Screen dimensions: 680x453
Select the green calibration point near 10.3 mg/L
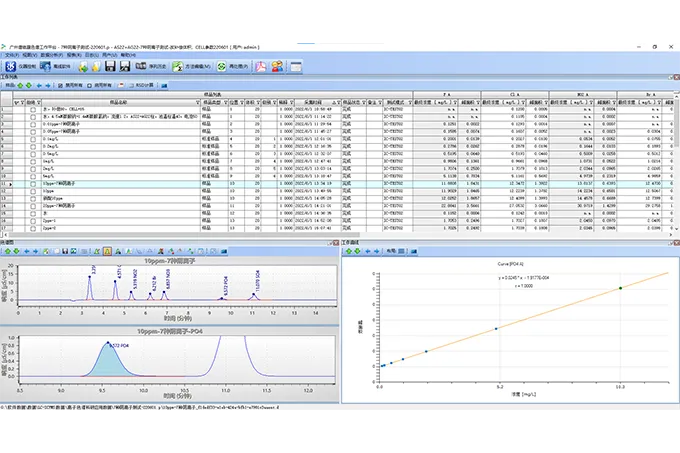621,288
